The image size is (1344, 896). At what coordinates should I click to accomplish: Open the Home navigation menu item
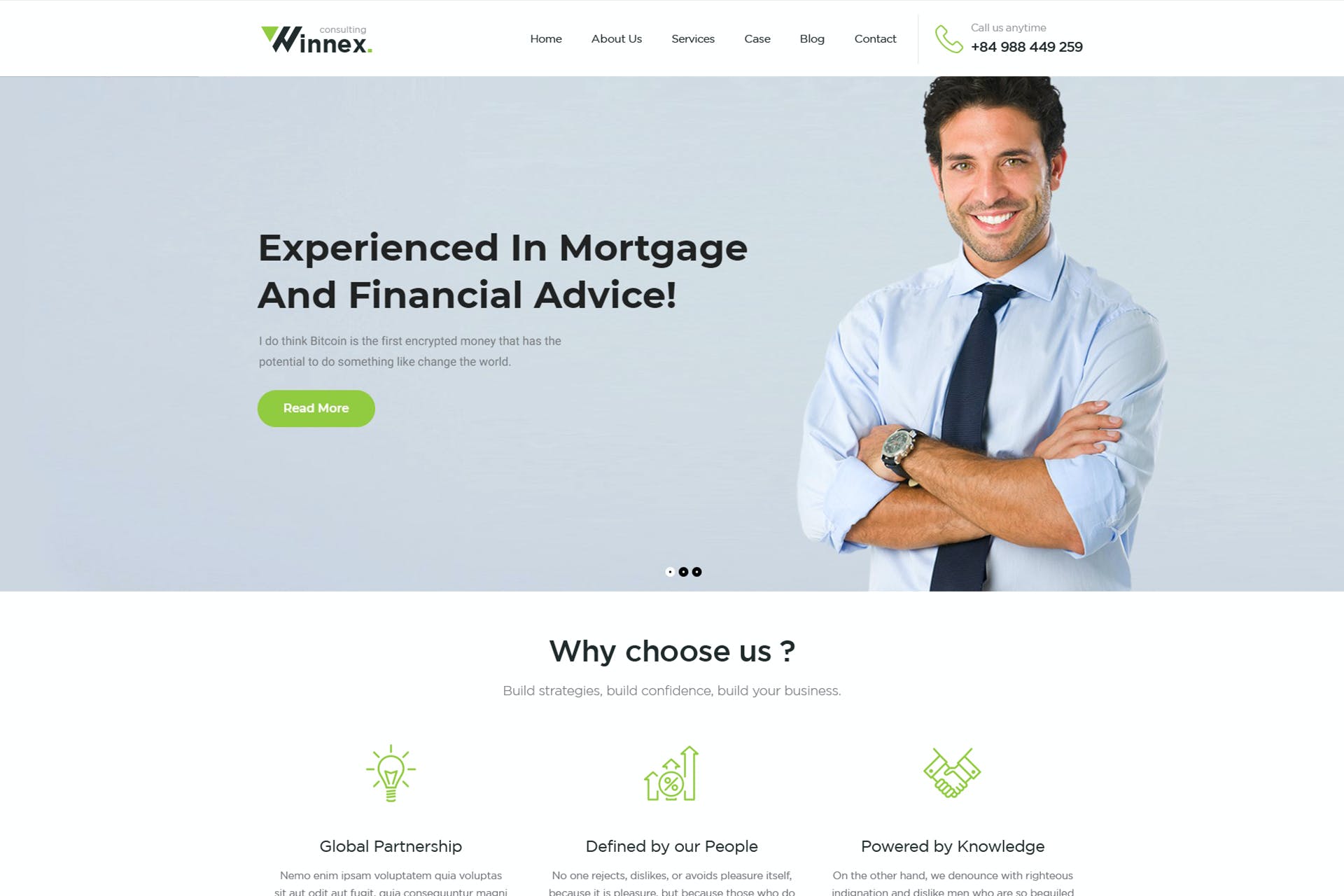pos(546,38)
